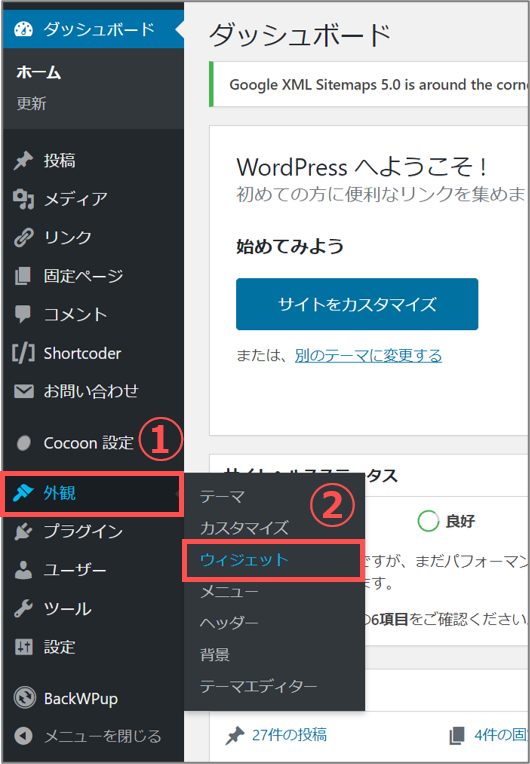Click the Dashboard gauge icon

[23, 29]
